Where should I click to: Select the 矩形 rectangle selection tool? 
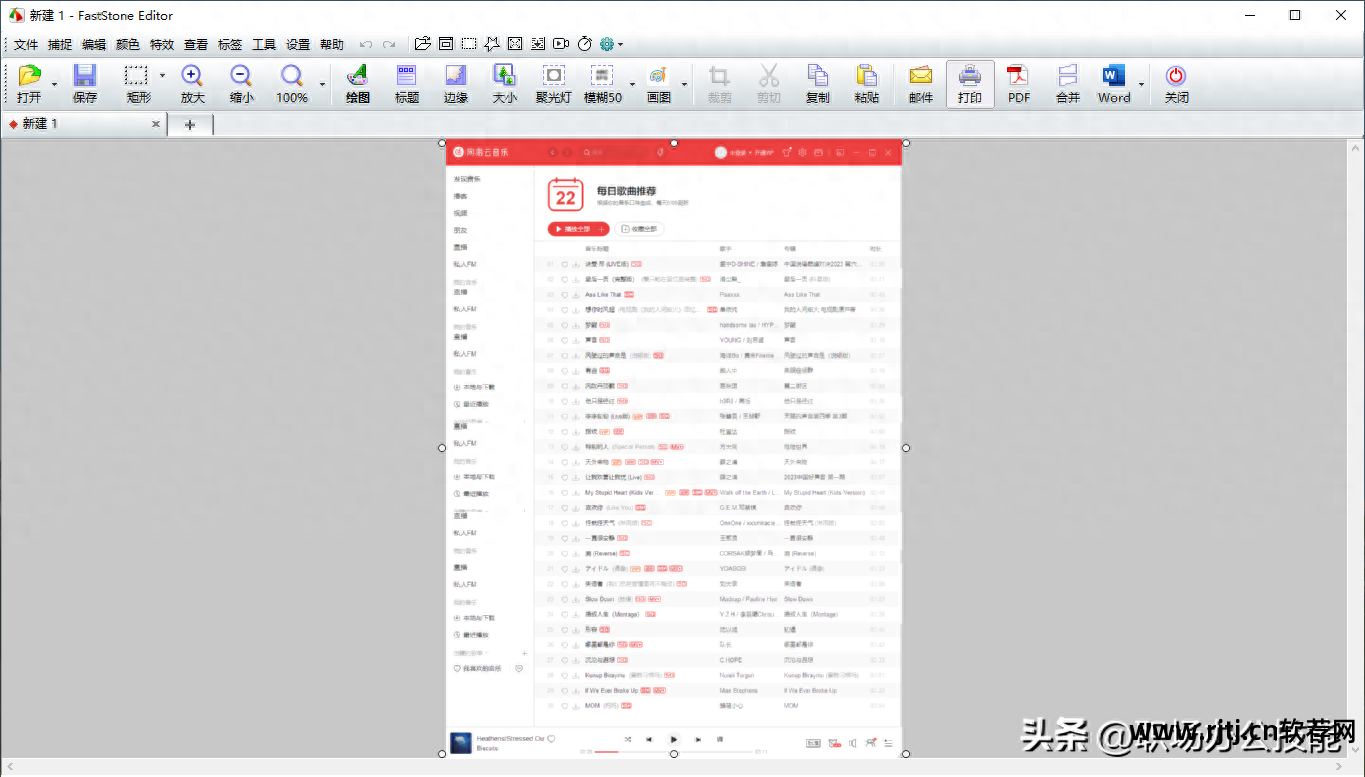[x=135, y=80]
